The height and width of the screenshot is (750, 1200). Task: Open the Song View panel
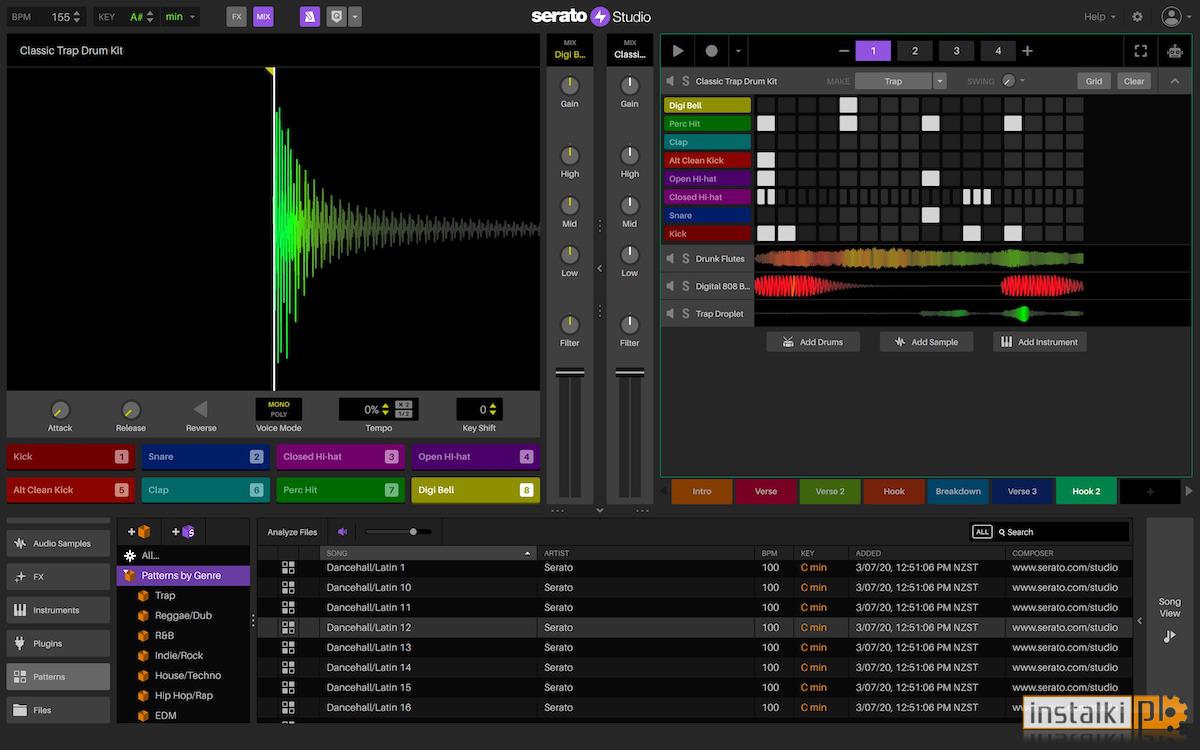coord(1170,620)
